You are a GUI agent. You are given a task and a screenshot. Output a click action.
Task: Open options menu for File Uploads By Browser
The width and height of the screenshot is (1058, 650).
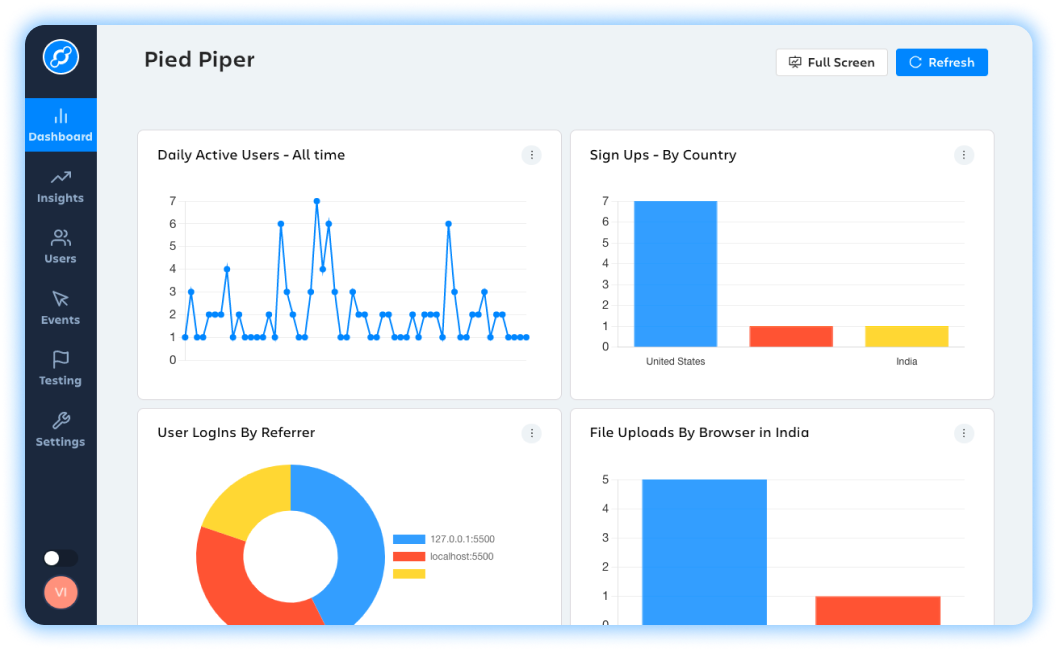coord(964,433)
